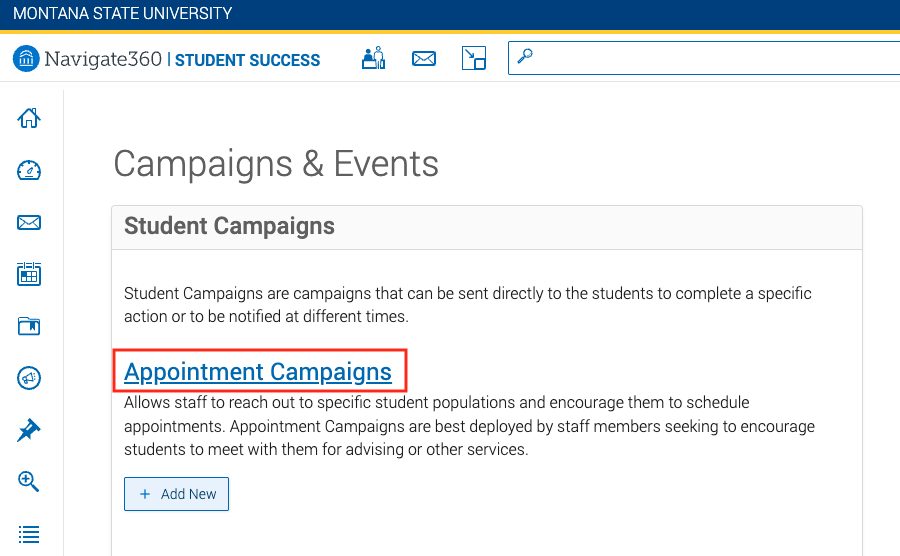Open the list icon in the sidebar
Viewport: 900px width, 556px height.
(29, 534)
